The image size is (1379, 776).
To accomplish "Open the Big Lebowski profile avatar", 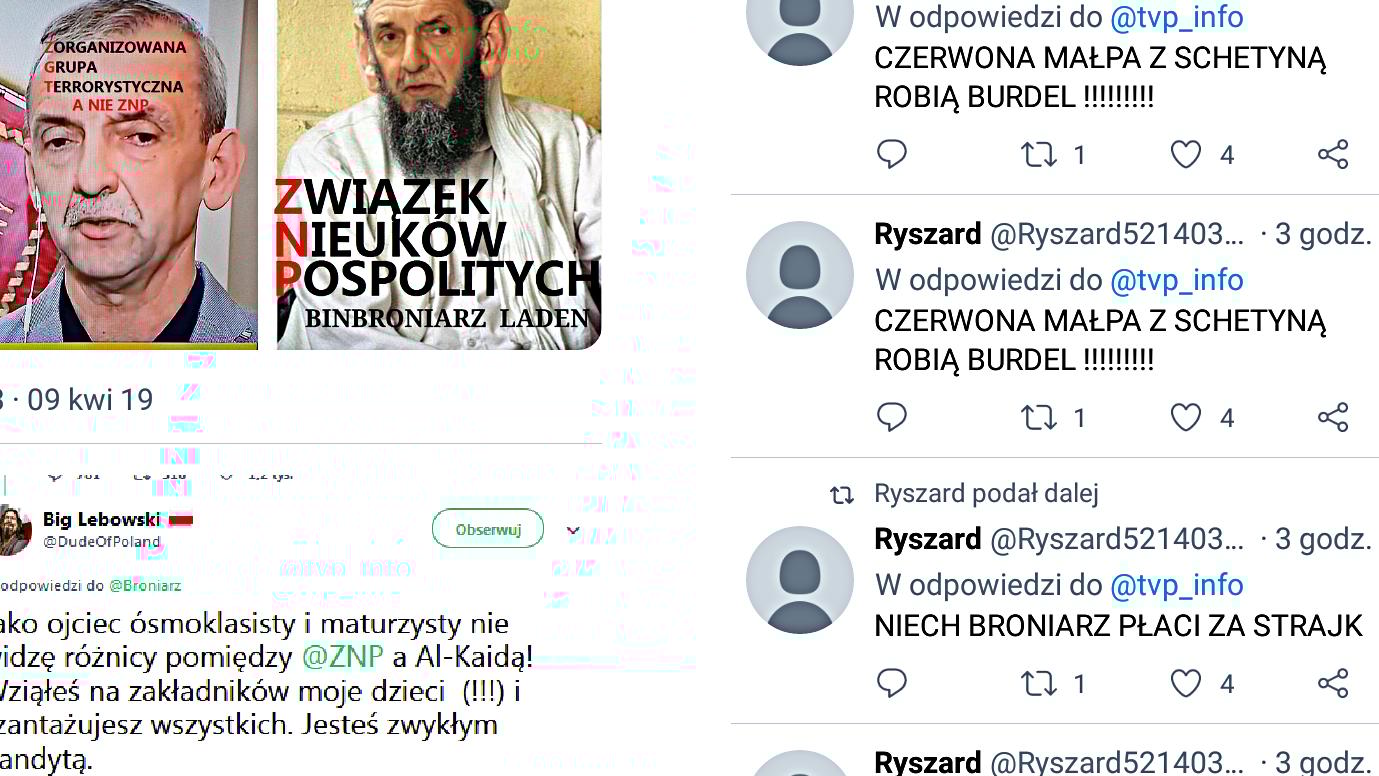I will (x=14, y=530).
